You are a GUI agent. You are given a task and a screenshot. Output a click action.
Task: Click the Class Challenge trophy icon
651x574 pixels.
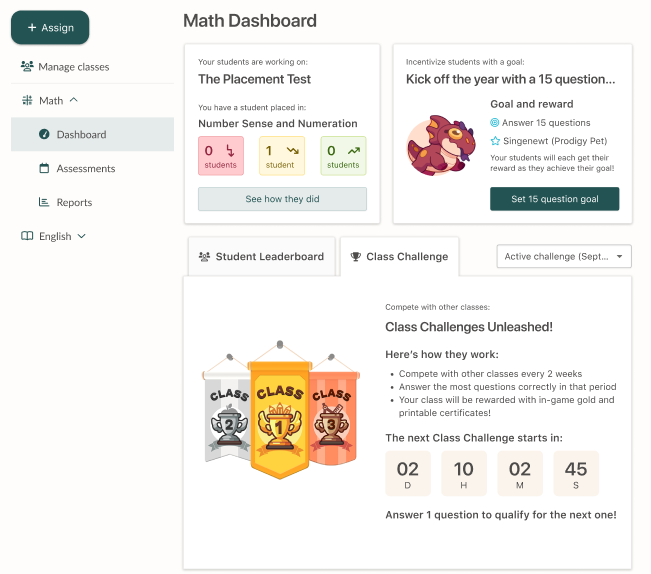(x=356, y=256)
